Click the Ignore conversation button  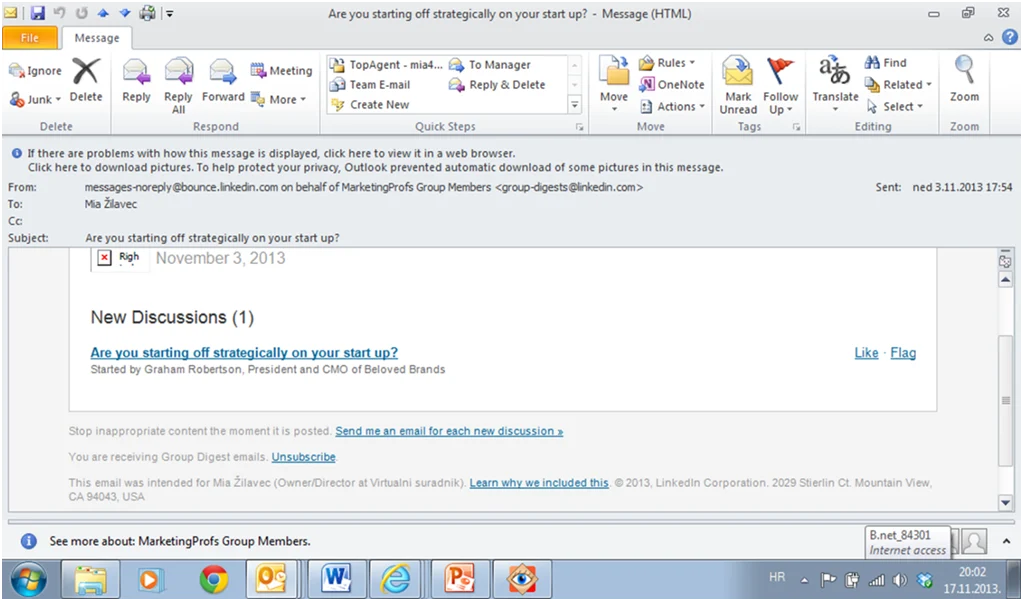click(x=35, y=70)
